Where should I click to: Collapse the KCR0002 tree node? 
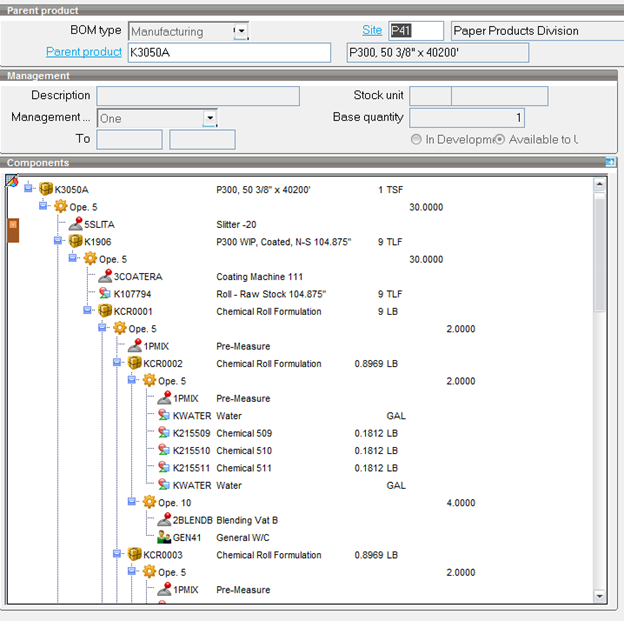click(x=118, y=363)
